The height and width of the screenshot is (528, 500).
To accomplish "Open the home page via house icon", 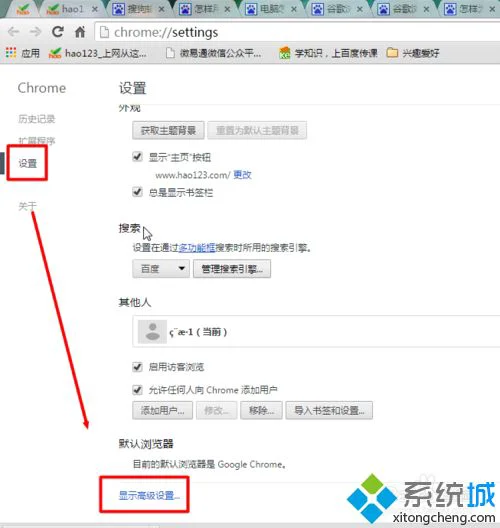I will click(x=80, y=32).
